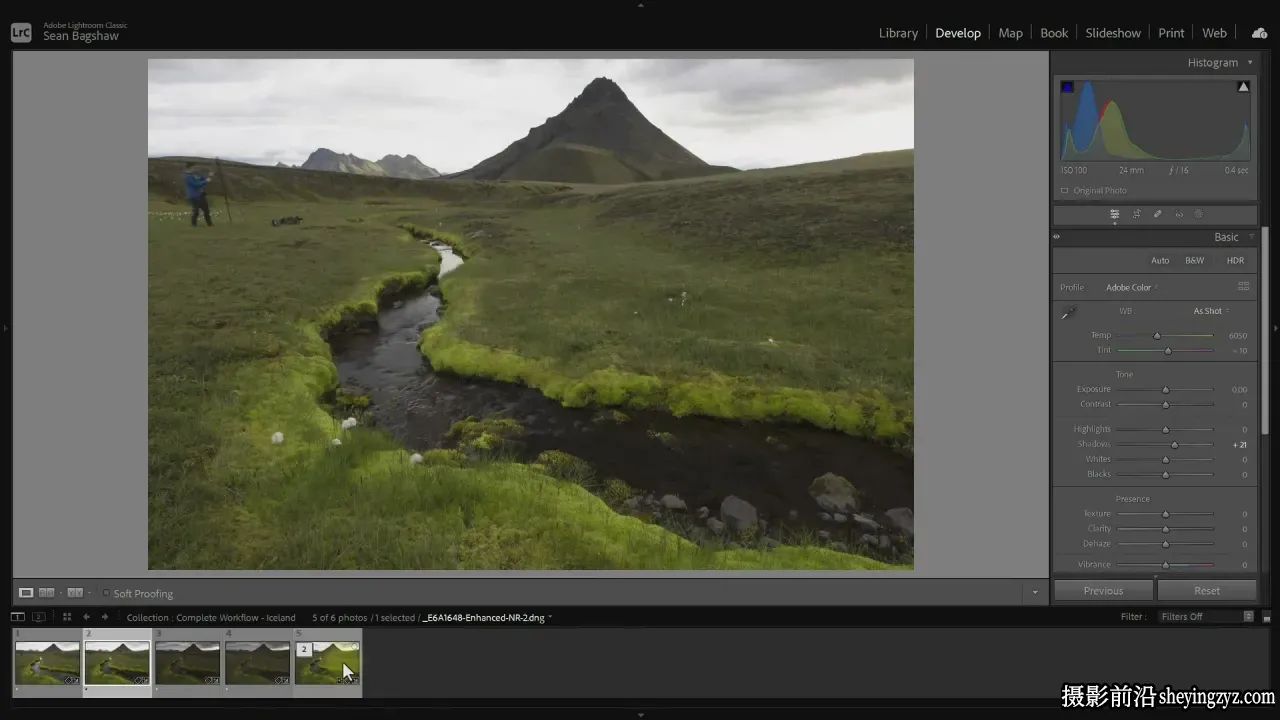This screenshot has width=1280, height=720.
Task: Collapse the right panel arrow
Action: pos(1275,327)
